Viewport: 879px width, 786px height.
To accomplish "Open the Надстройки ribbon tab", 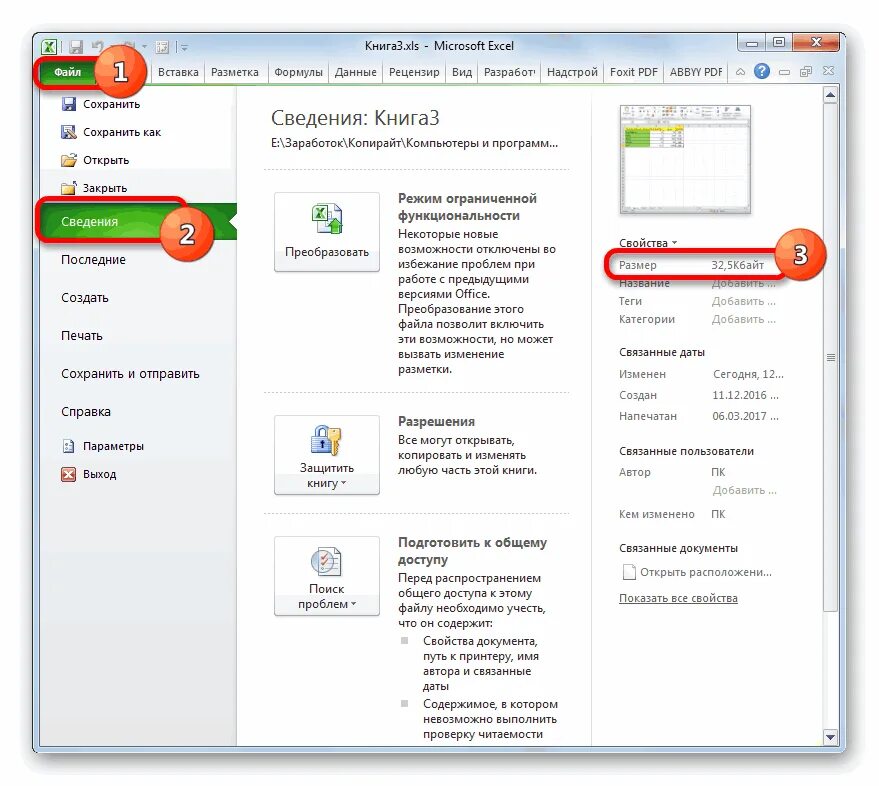I will [572, 72].
